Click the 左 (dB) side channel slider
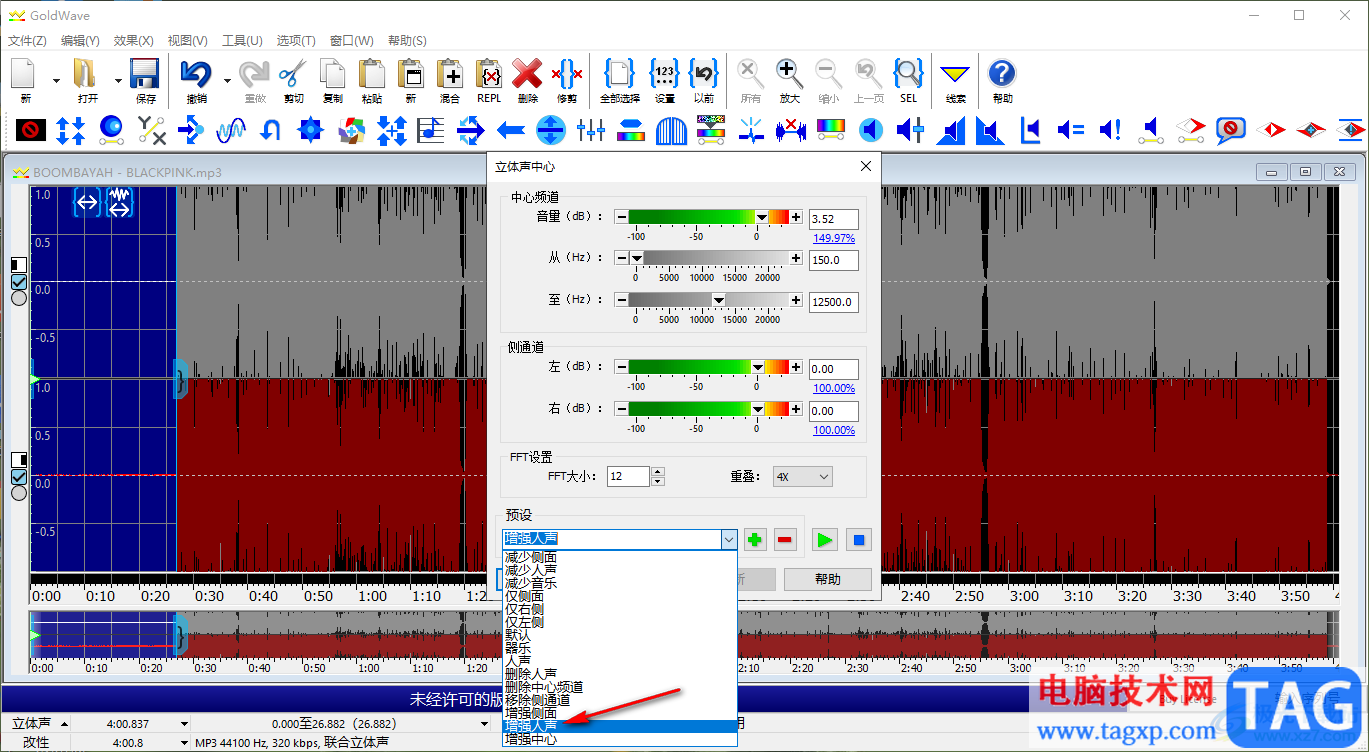The image size is (1369, 752). click(x=708, y=367)
